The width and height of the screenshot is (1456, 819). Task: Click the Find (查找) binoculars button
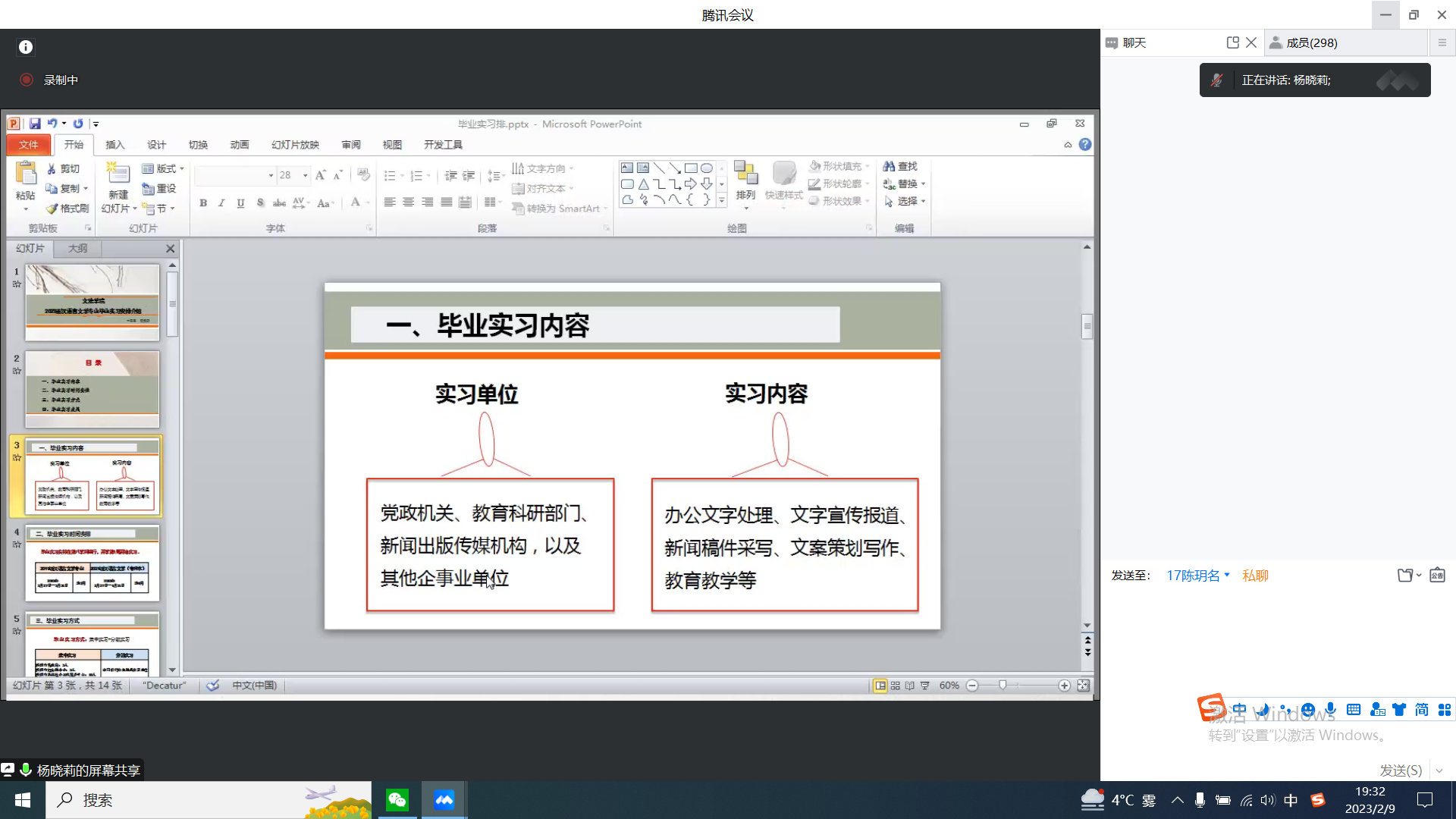(900, 166)
